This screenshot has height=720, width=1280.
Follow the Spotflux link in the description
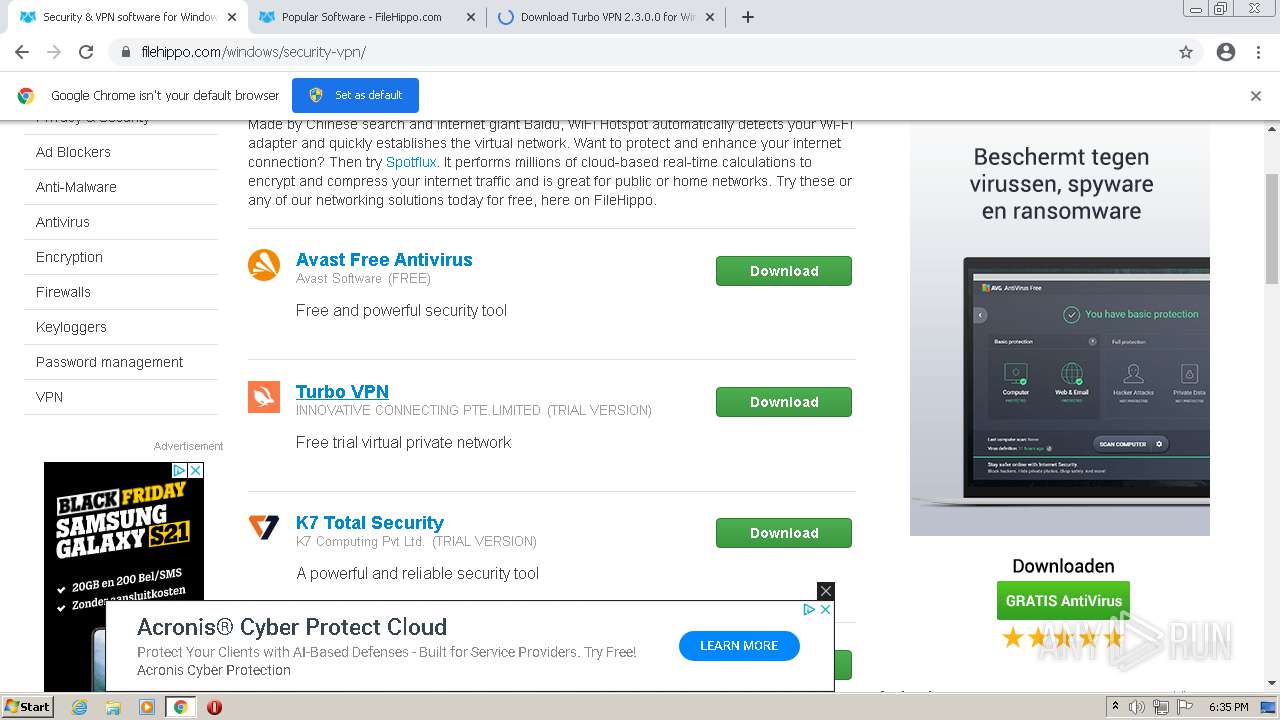point(411,162)
